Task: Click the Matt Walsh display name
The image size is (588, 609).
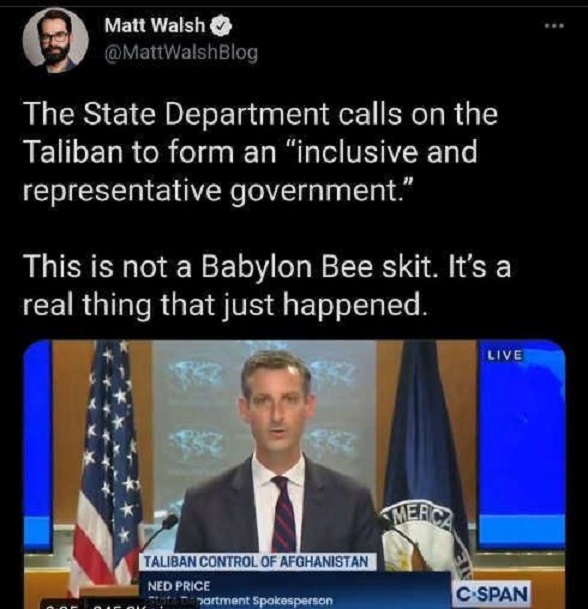Action: click(x=155, y=26)
